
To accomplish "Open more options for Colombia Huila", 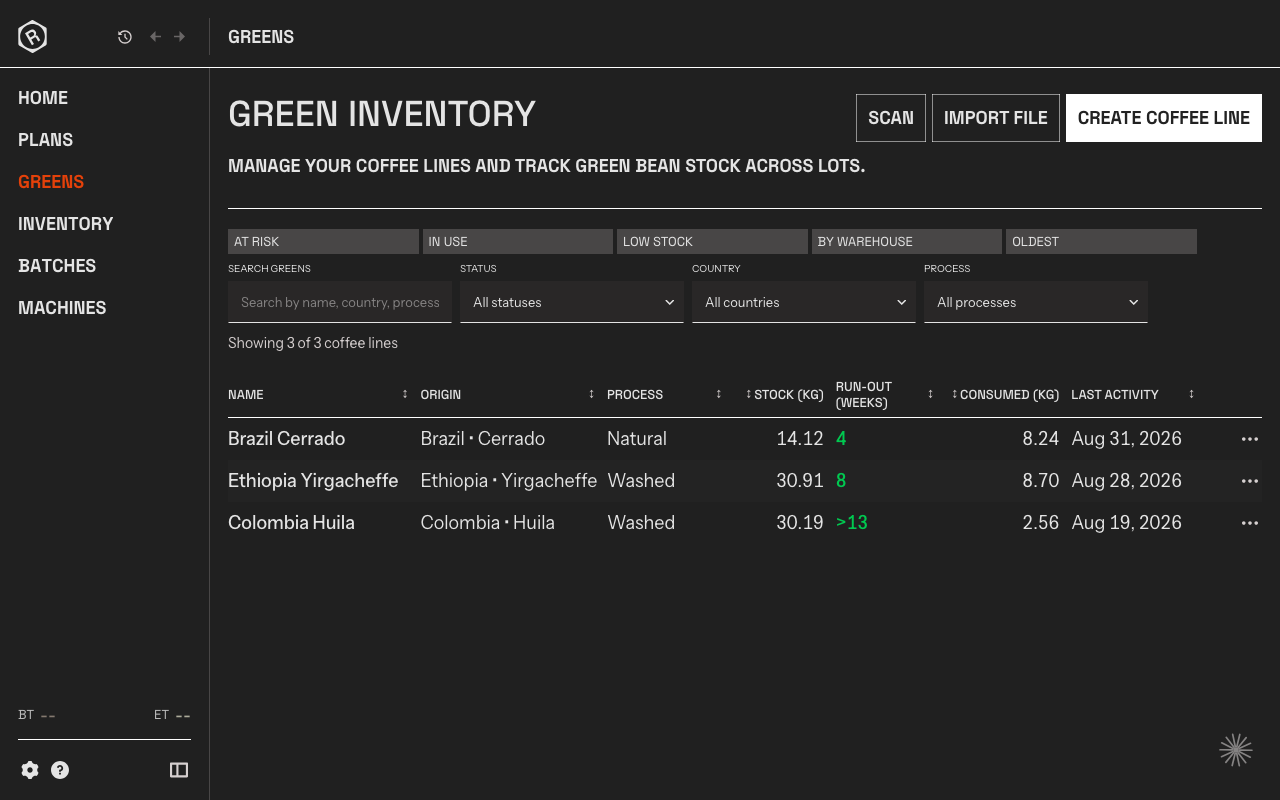I will [x=1250, y=523].
